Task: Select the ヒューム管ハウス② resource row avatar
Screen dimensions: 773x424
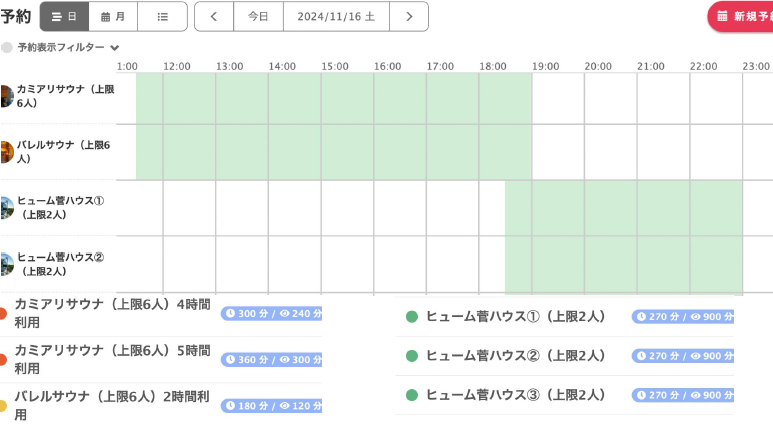Action: [x=6, y=264]
